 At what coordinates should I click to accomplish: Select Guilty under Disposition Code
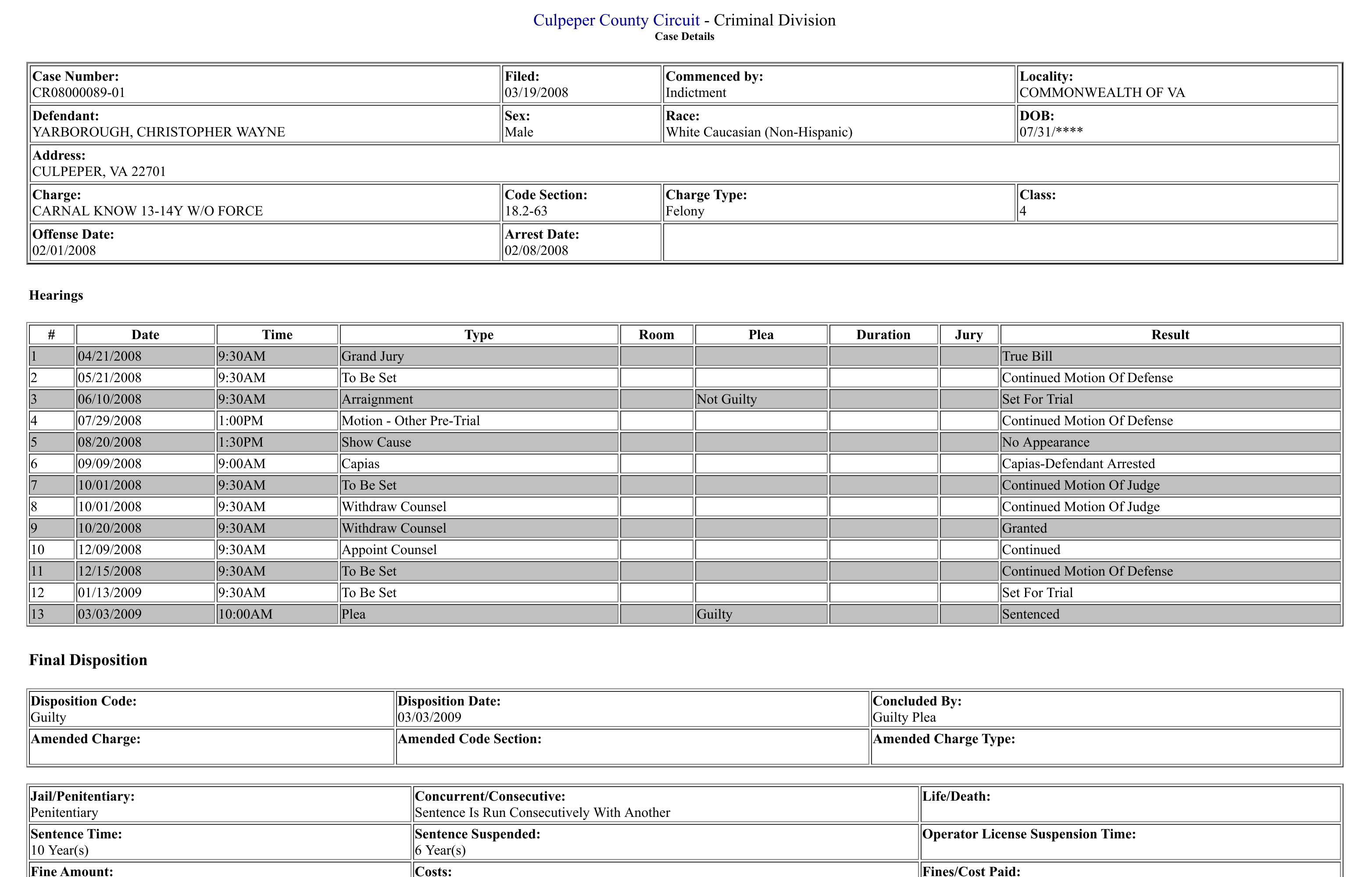click(x=48, y=717)
